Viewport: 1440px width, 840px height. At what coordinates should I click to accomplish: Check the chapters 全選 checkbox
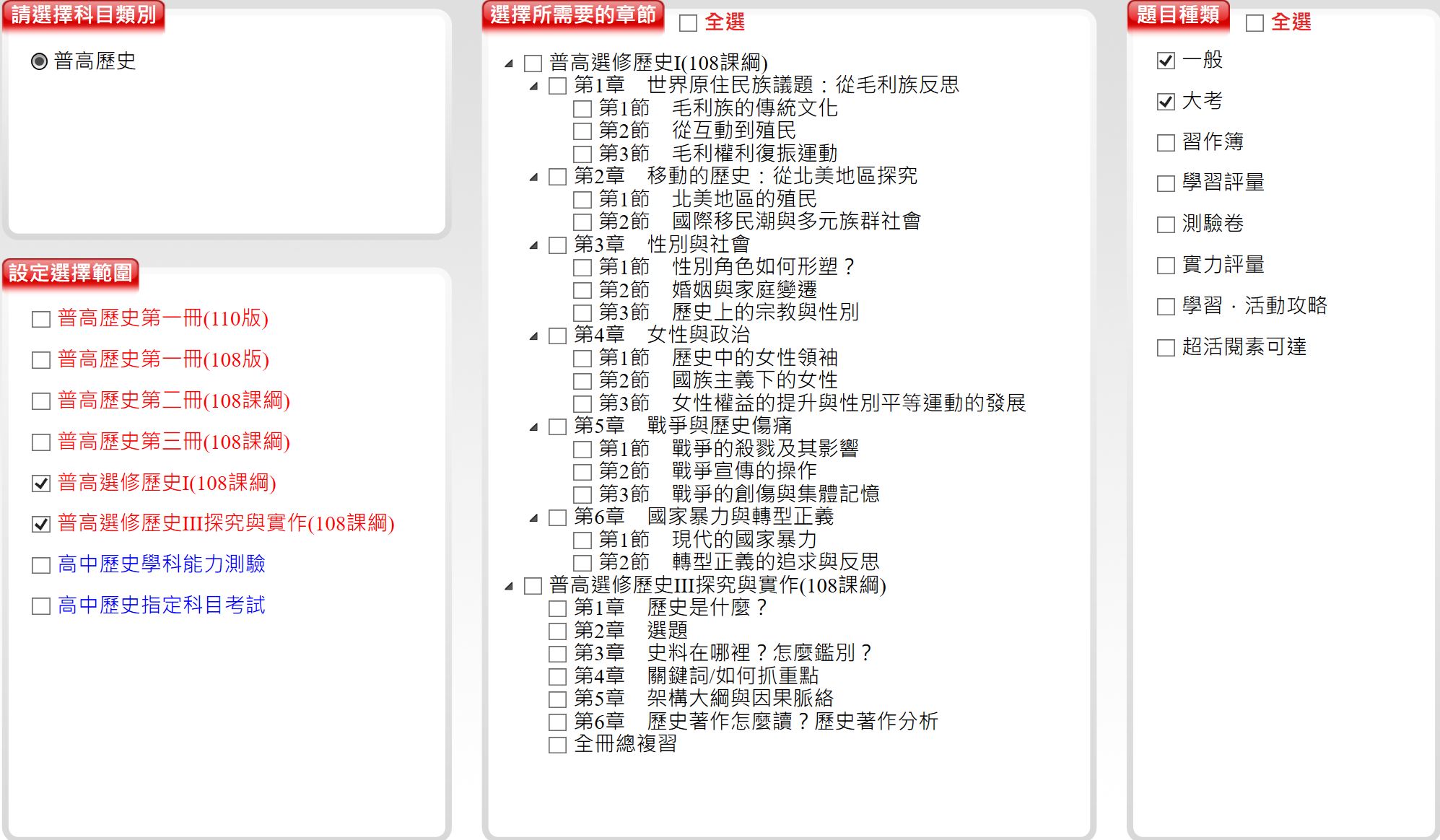click(689, 23)
